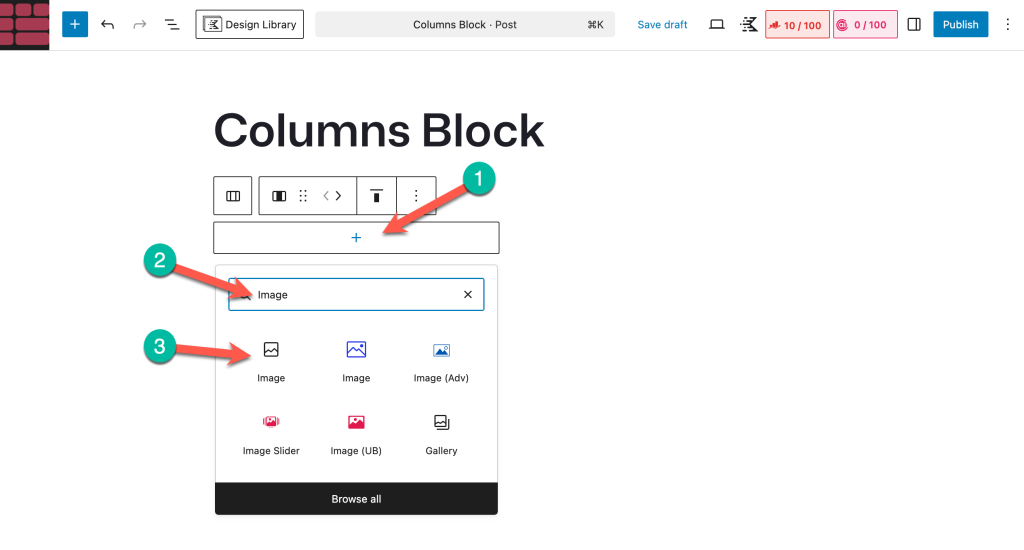
Task: Click the add block plus in the column
Action: click(356, 238)
